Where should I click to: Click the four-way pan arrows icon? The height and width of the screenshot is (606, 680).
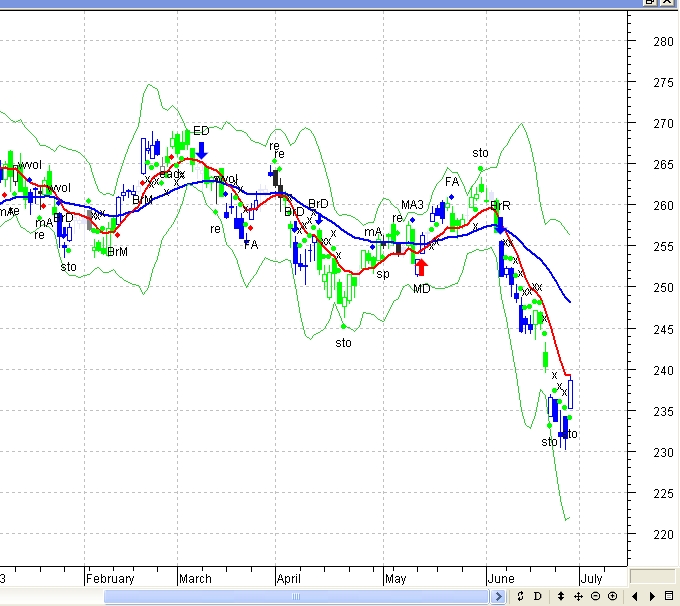(x=578, y=596)
